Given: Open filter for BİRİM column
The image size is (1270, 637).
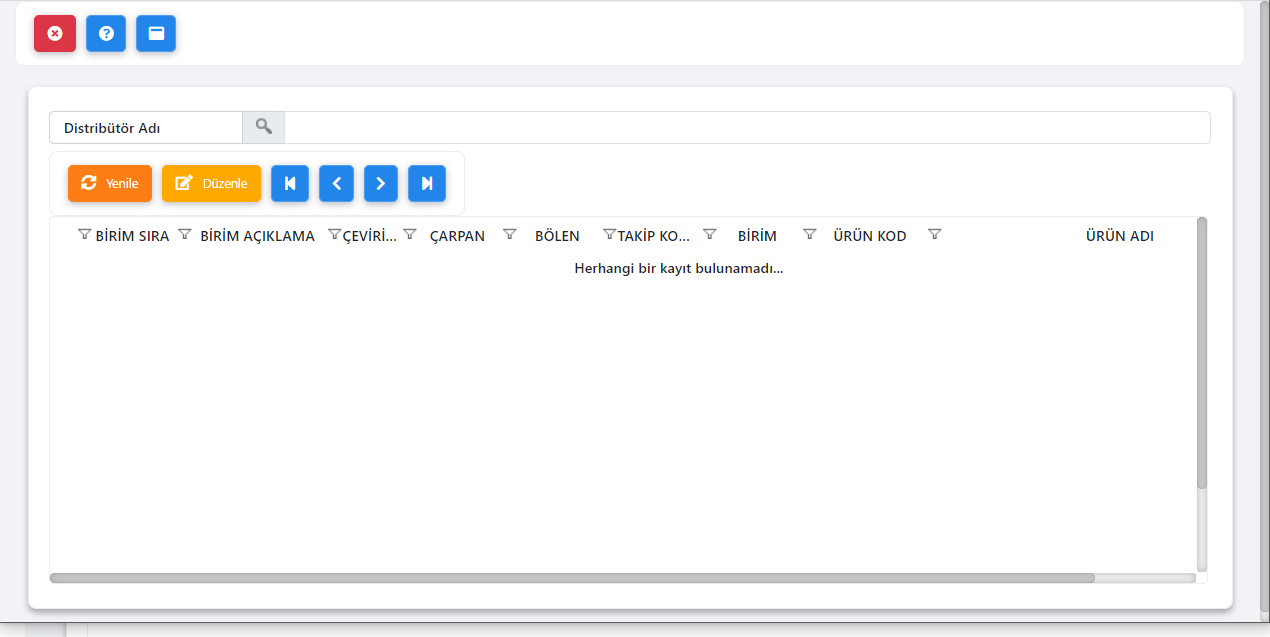Looking at the screenshot, I should click(x=710, y=234).
